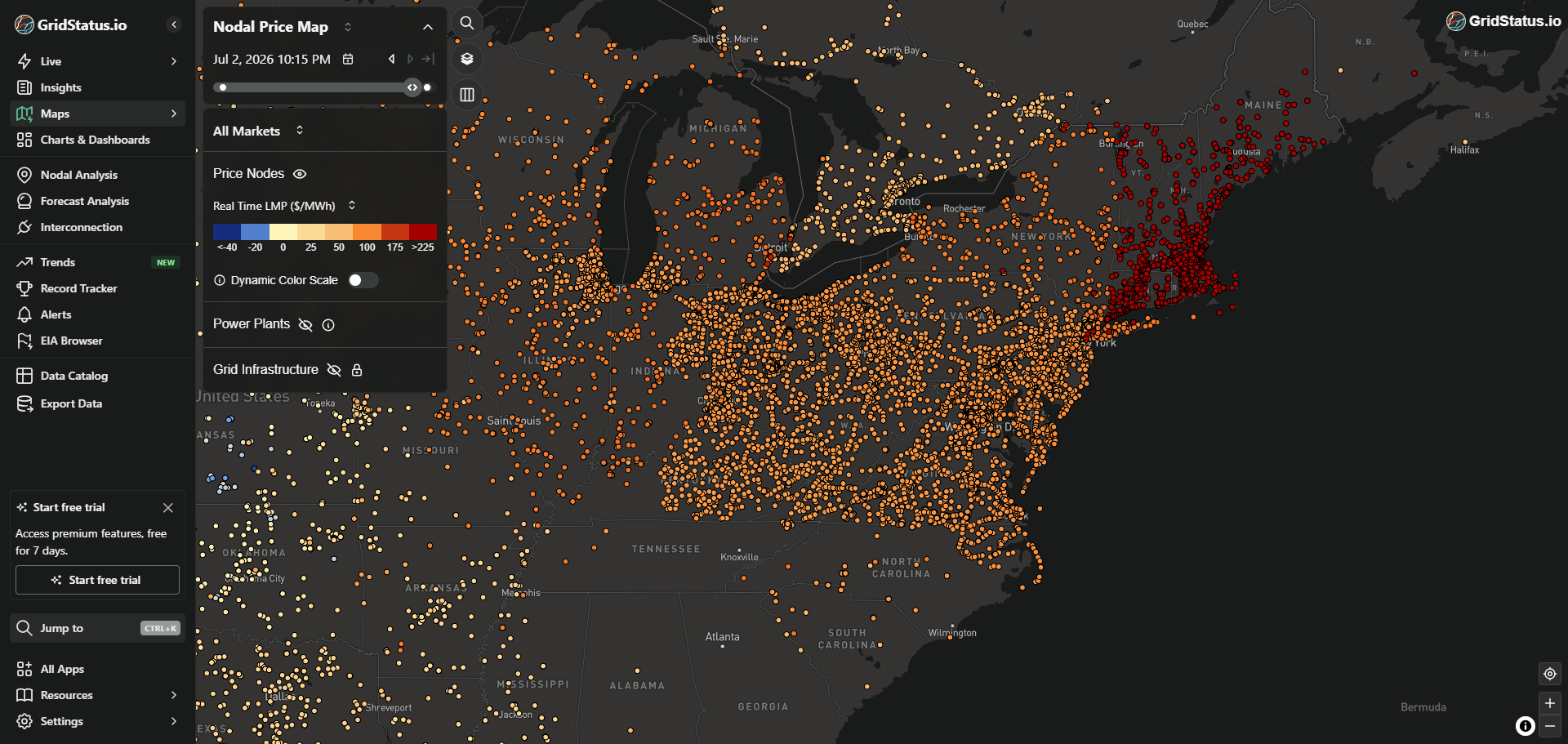Click the time slider start point

(223, 87)
